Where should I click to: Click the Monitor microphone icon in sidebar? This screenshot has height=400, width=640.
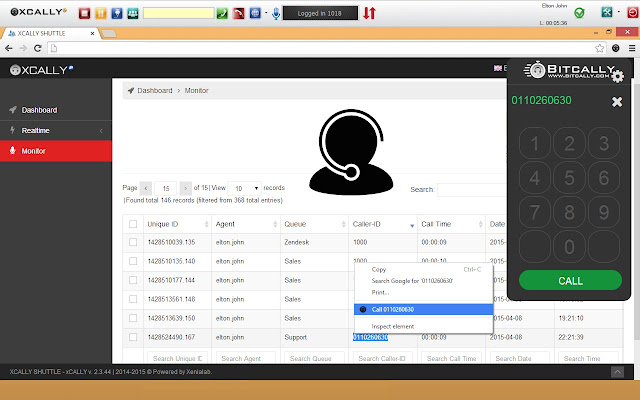pos(13,151)
